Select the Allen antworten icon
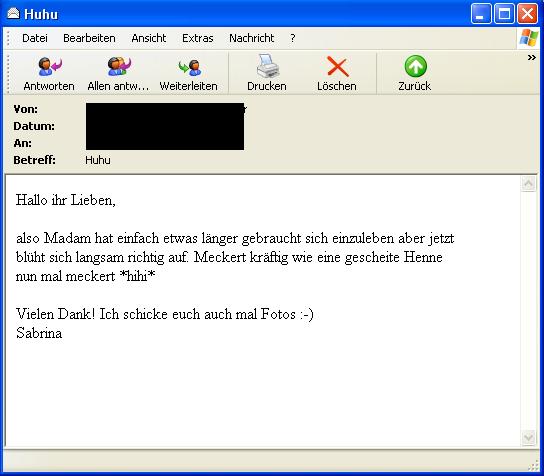The image size is (544, 476). 119,67
